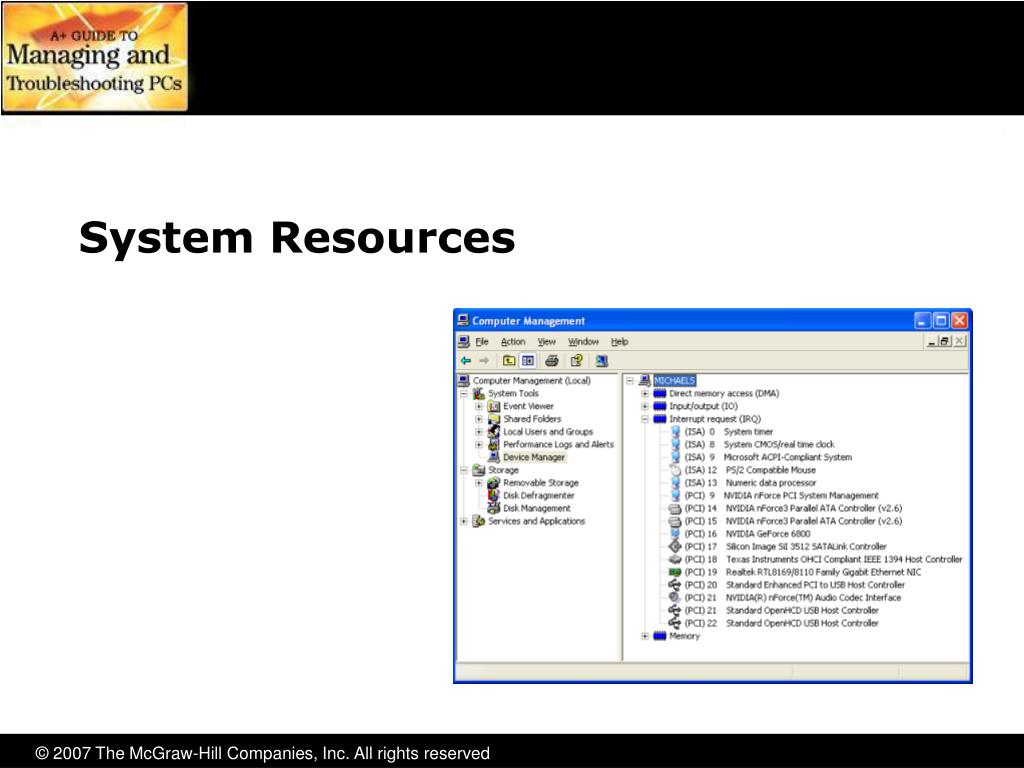Open the View menu
Screen dimensions: 1024x768
coord(547,342)
